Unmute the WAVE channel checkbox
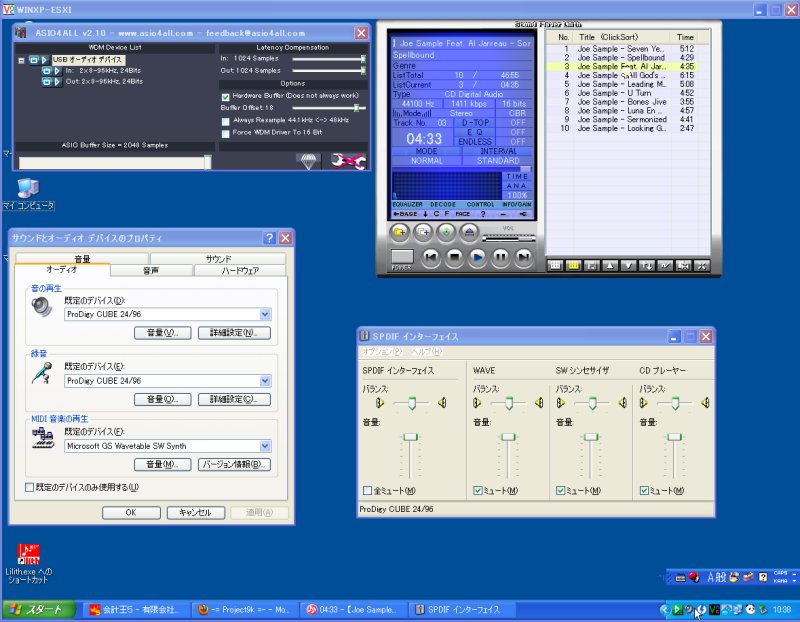The image size is (800, 622). (476, 491)
